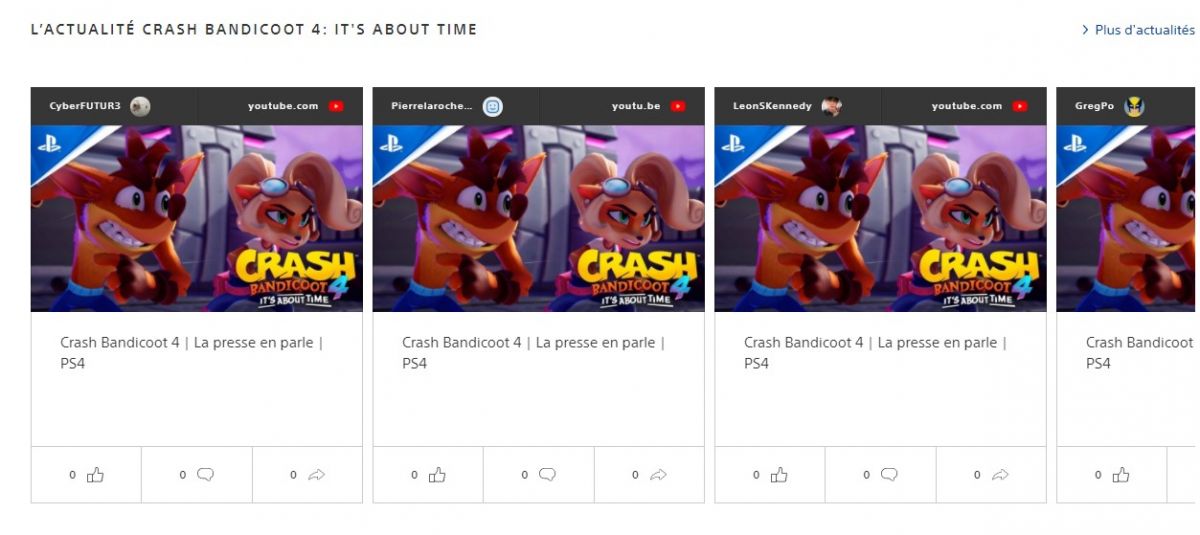This screenshot has height=535, width=1200.
Task: Click YouTube icon on LeonSKennedy's card
Action: point(1020,106)
